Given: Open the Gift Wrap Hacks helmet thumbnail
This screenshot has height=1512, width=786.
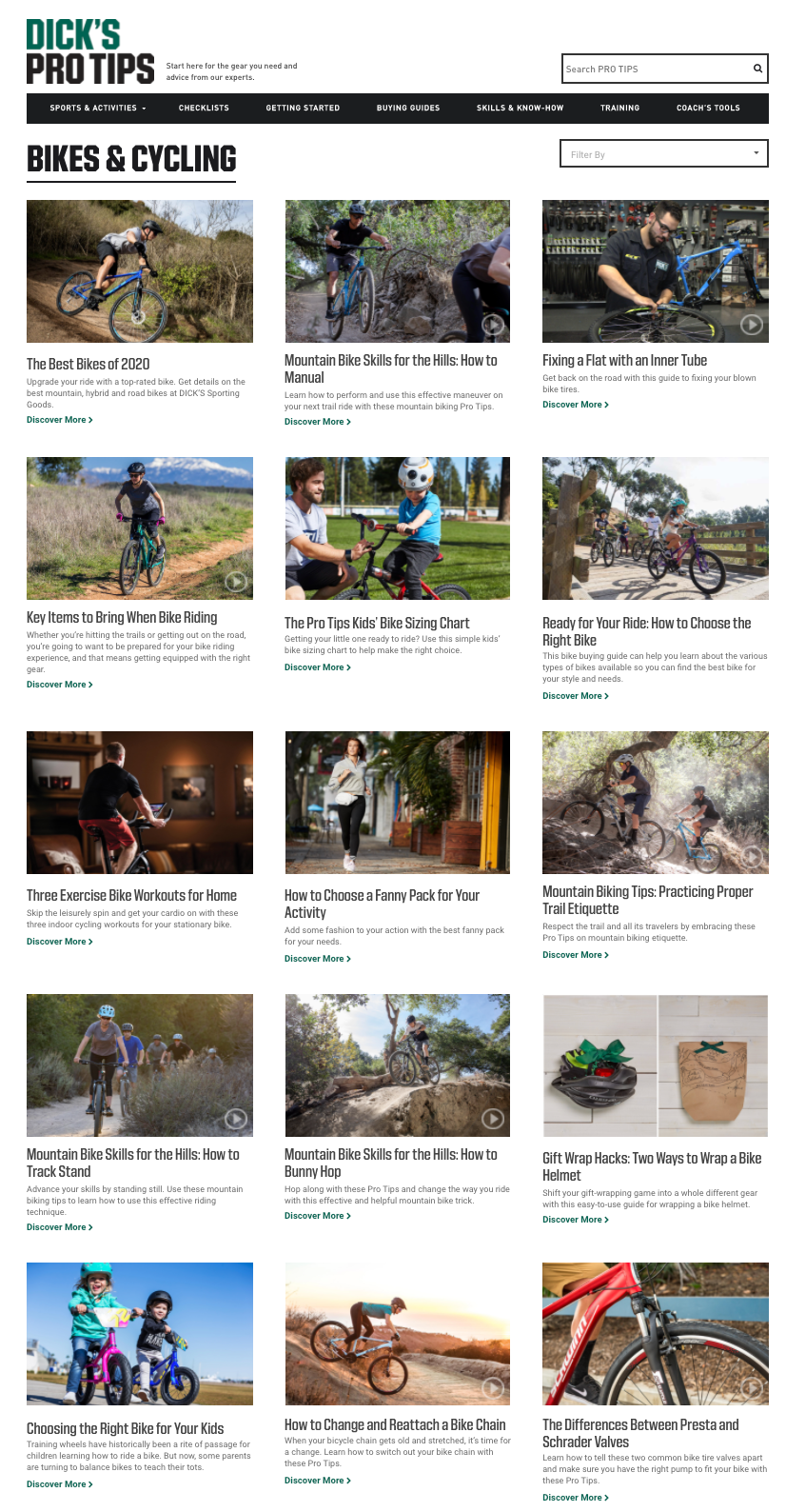Looking at the screenshot, I should 655,1065.
